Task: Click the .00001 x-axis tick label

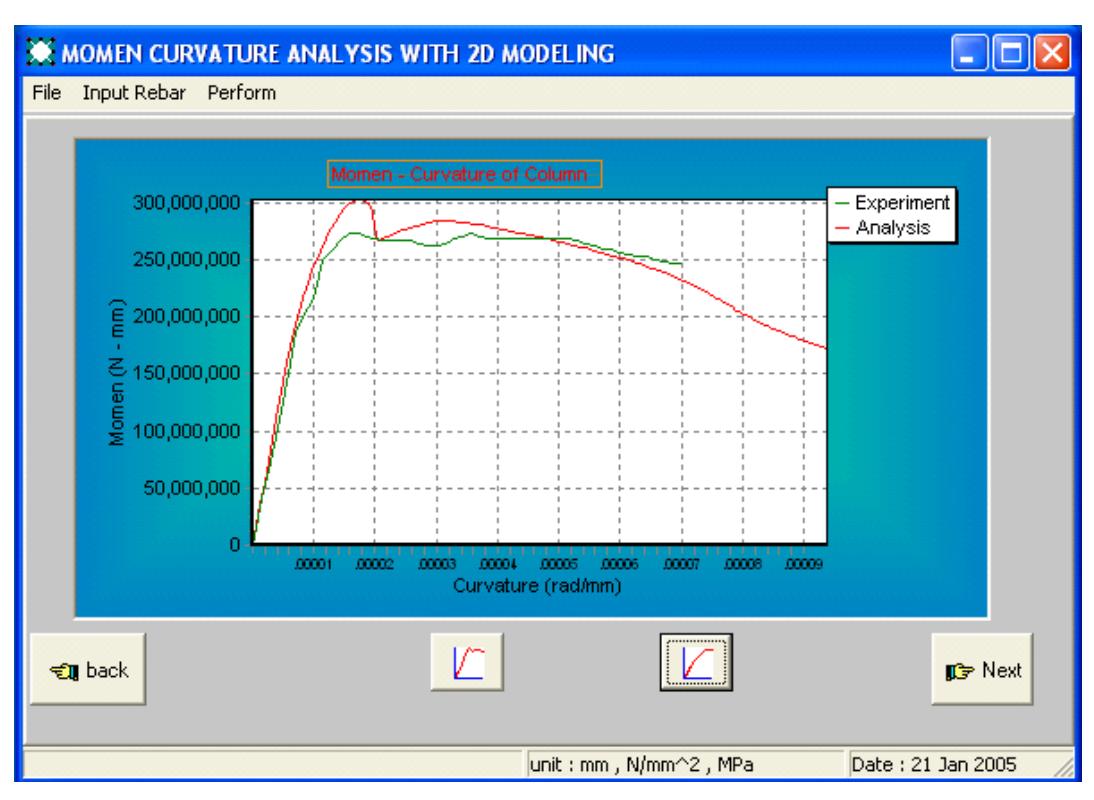Action: pyautogui.click(x=313, y=564)
